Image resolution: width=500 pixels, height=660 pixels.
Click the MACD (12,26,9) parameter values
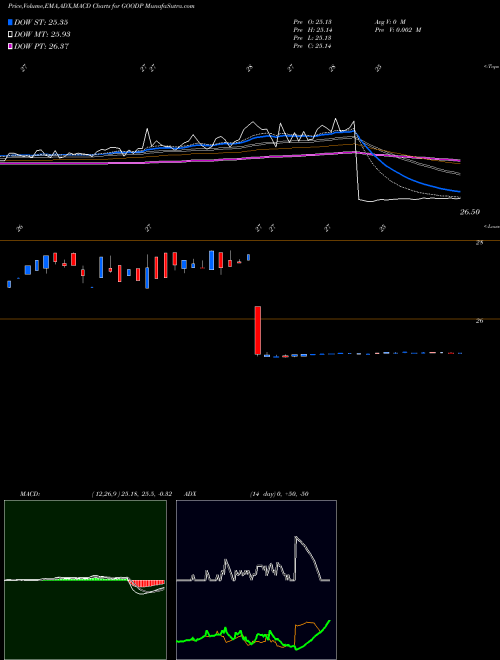132,494
